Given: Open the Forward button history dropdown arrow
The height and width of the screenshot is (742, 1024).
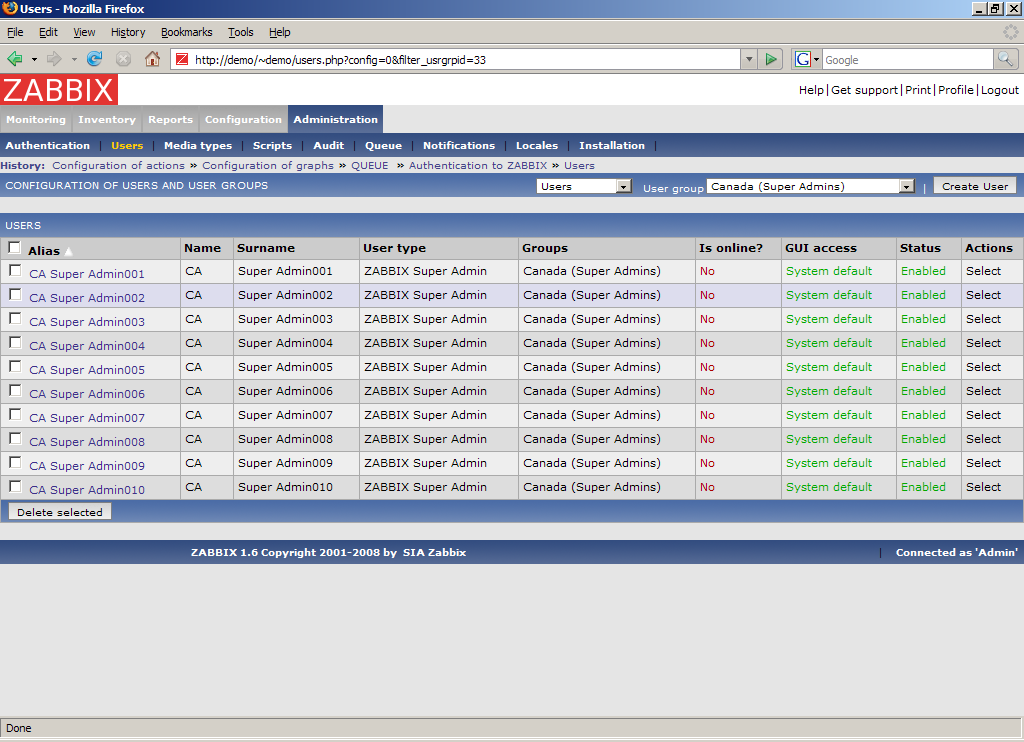Looking at the screenshot, I should 74,59.
